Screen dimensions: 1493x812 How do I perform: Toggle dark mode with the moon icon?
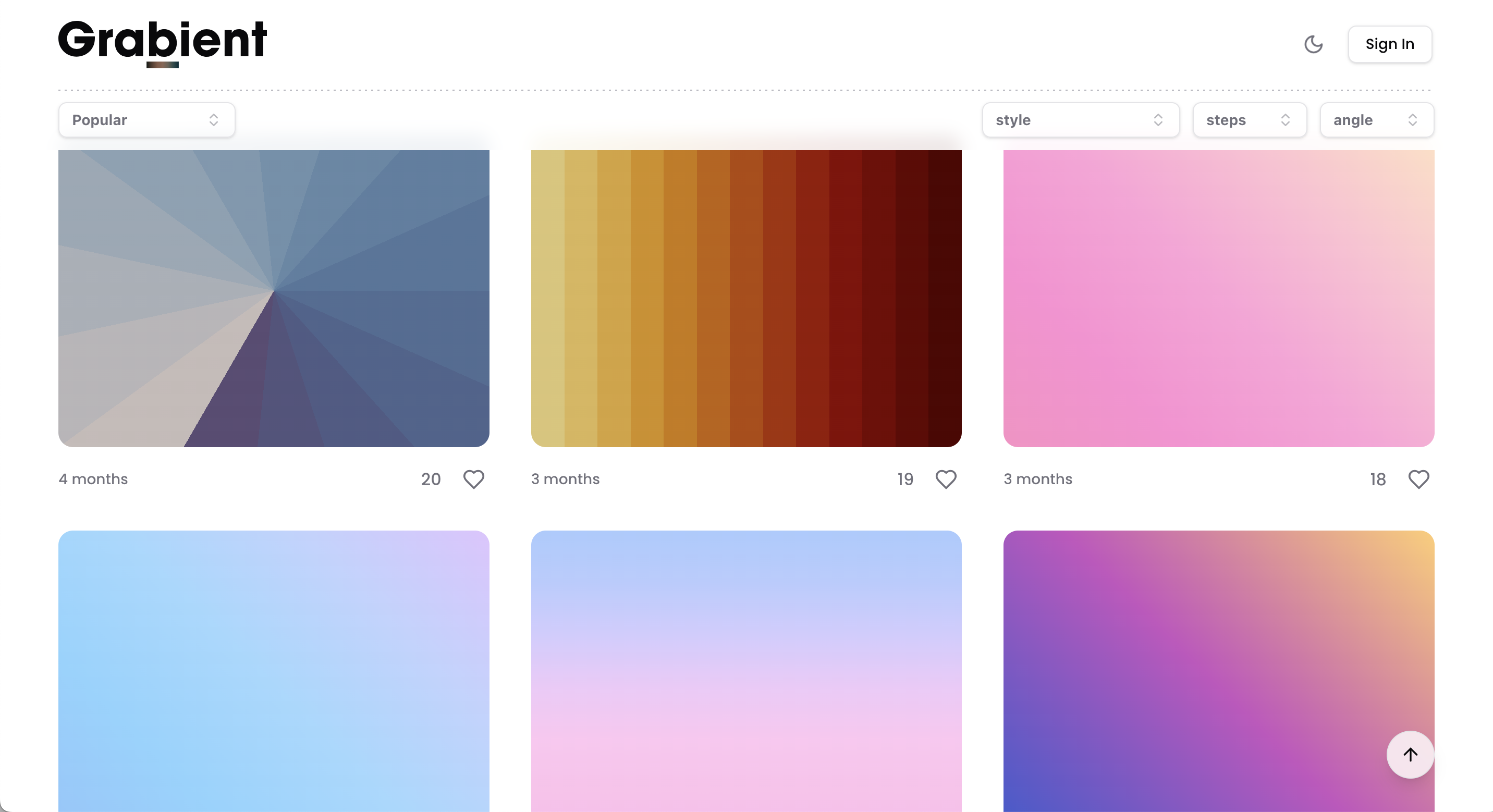pos(1313,44)
